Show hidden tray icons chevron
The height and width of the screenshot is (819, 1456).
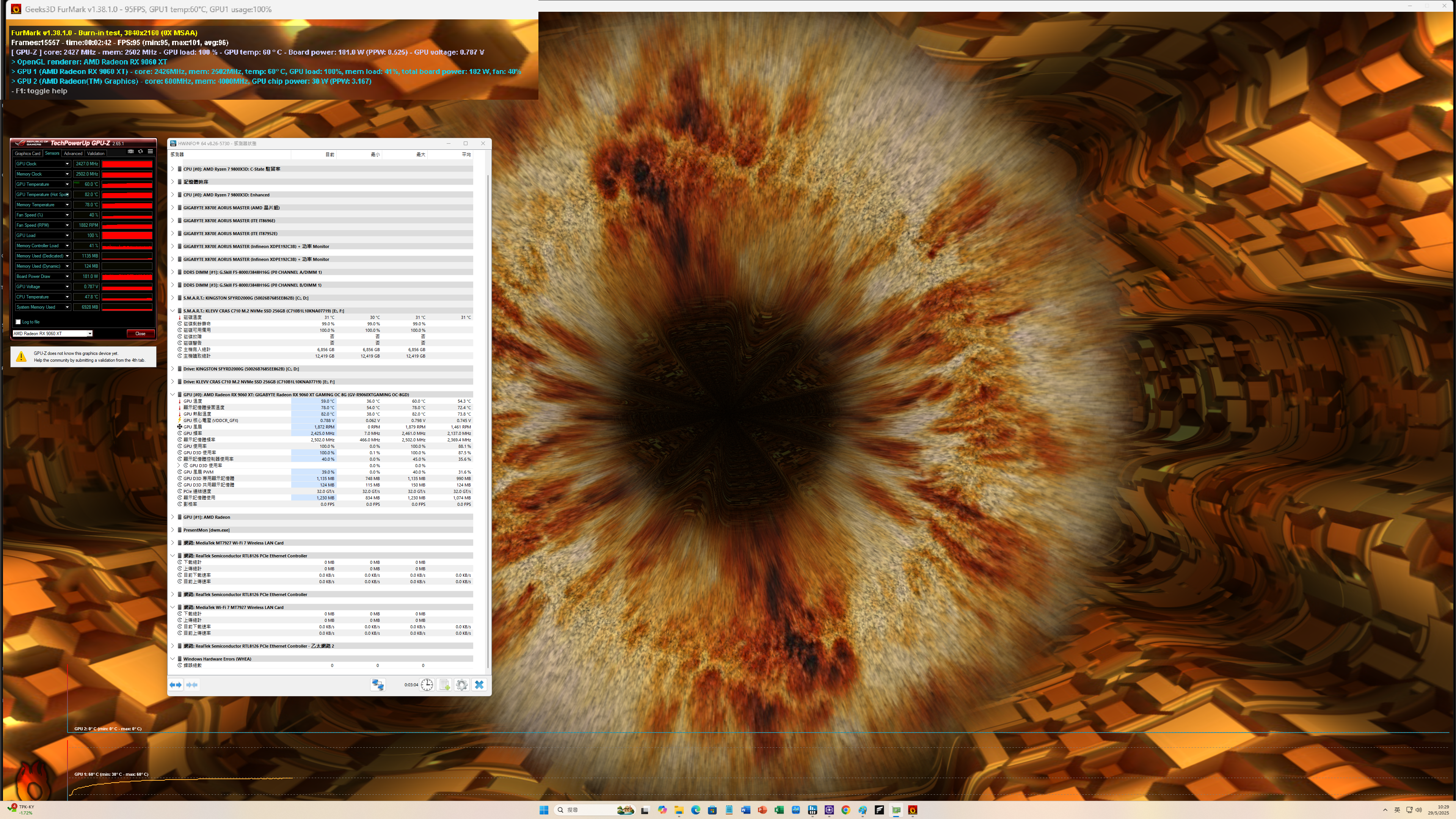click(x=1385, y=810)
